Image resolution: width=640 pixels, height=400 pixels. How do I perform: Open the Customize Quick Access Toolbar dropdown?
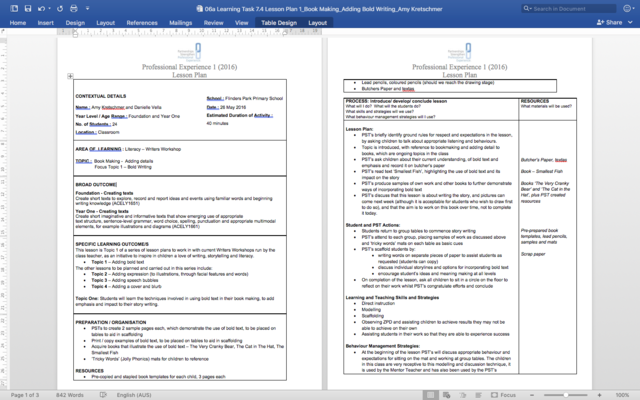click(87, 8)
